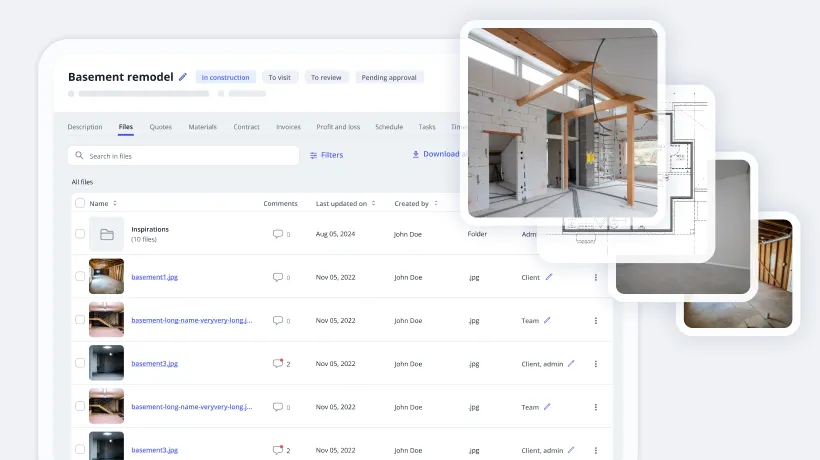820x460 pixels.
Task: Open the Inspirations folder icon
Action: [107, 234]
